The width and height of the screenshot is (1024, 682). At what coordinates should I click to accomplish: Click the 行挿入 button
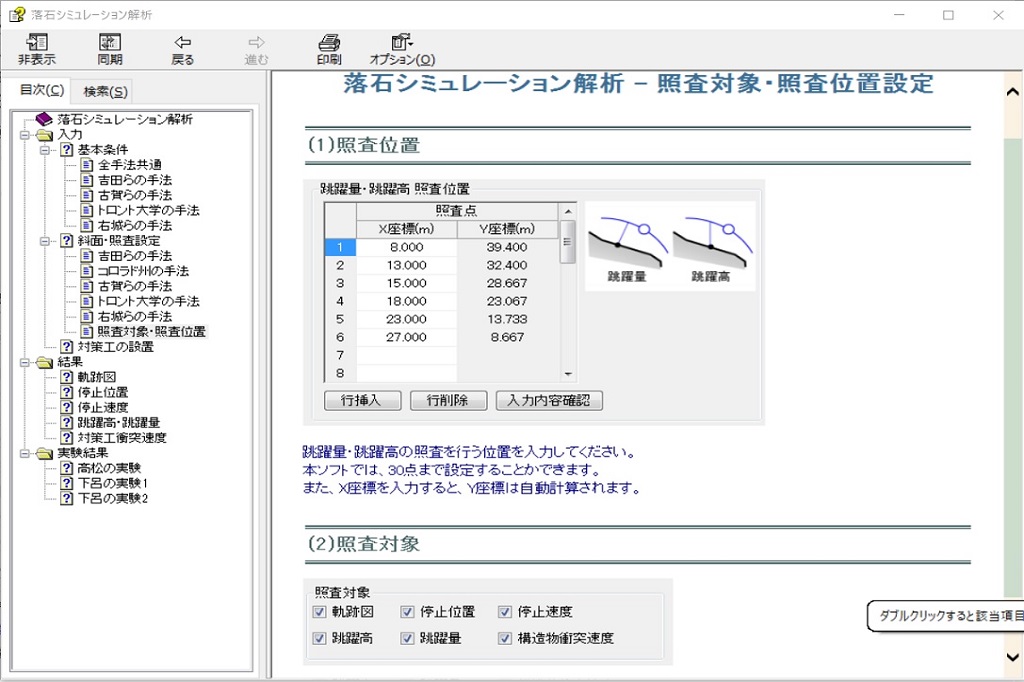362,400
